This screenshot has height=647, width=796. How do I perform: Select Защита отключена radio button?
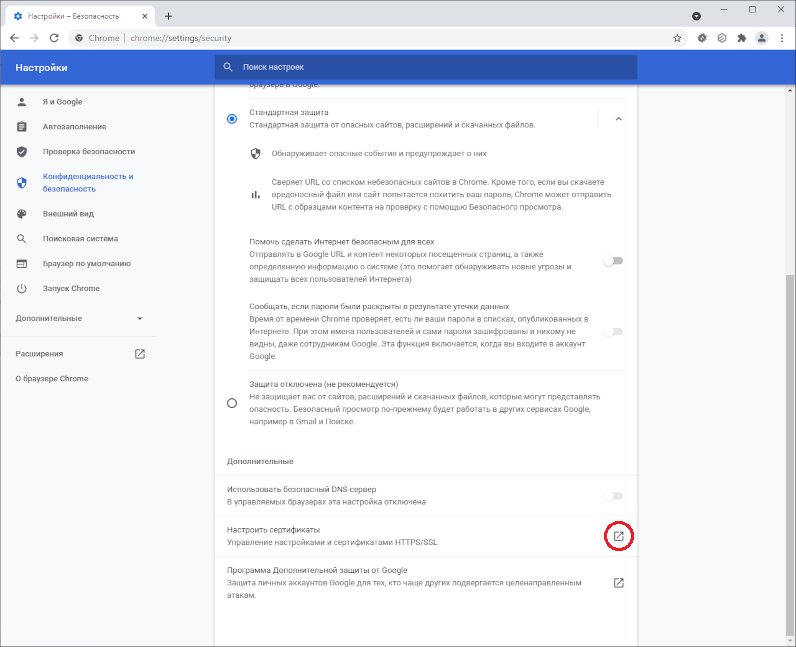232,403
